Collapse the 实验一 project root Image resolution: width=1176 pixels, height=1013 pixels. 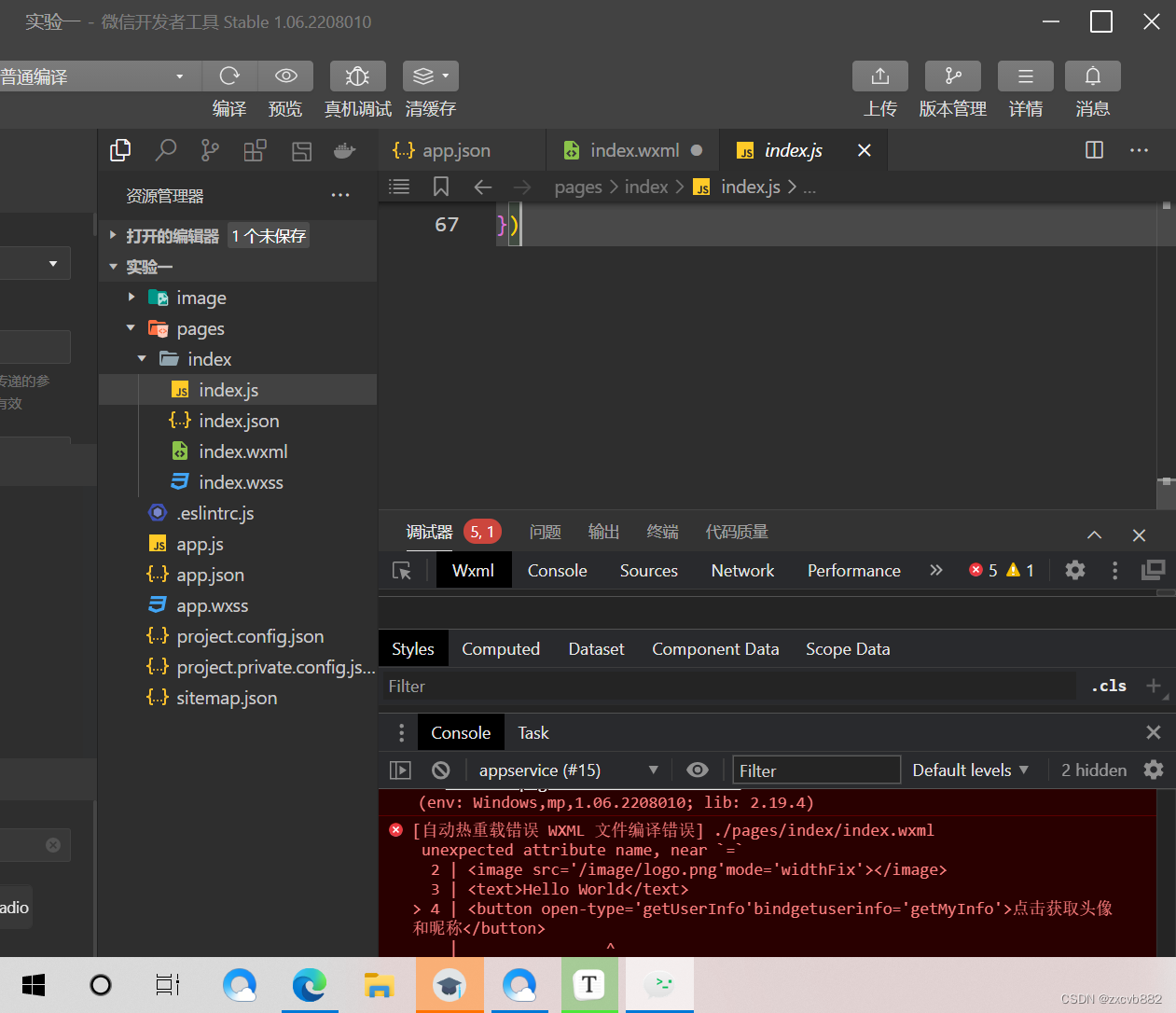click(x=113, y=267)
